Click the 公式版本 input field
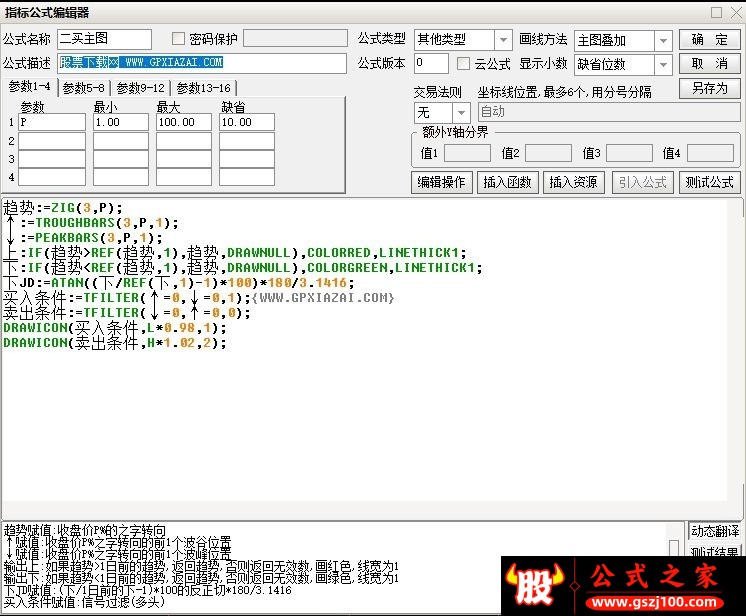The height and width of the screenshot is (616, 746). 431,63
